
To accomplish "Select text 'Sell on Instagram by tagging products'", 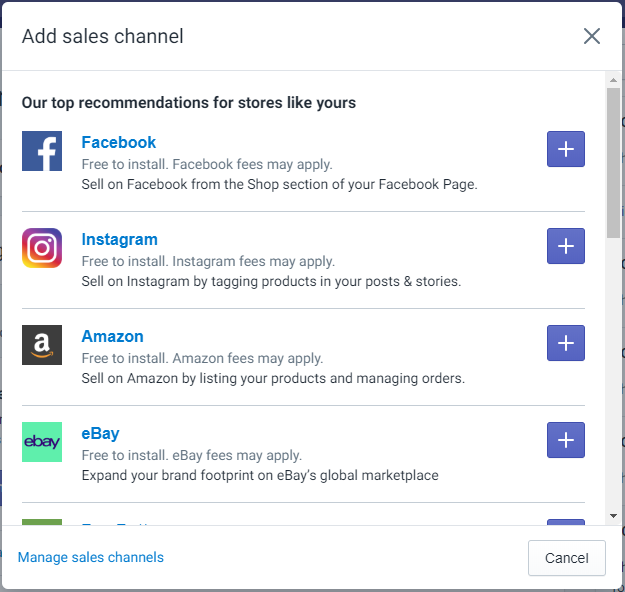I will [200, 281].
